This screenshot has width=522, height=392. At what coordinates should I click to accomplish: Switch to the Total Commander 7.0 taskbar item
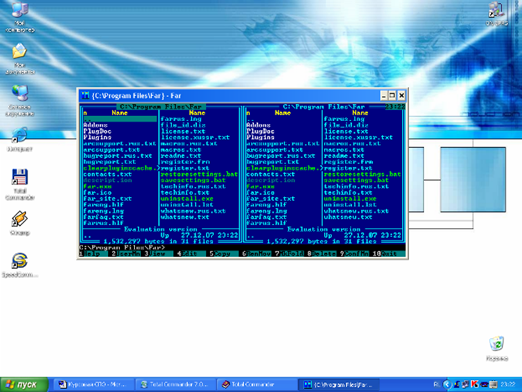pyautogui.click(x=175, y=384)
